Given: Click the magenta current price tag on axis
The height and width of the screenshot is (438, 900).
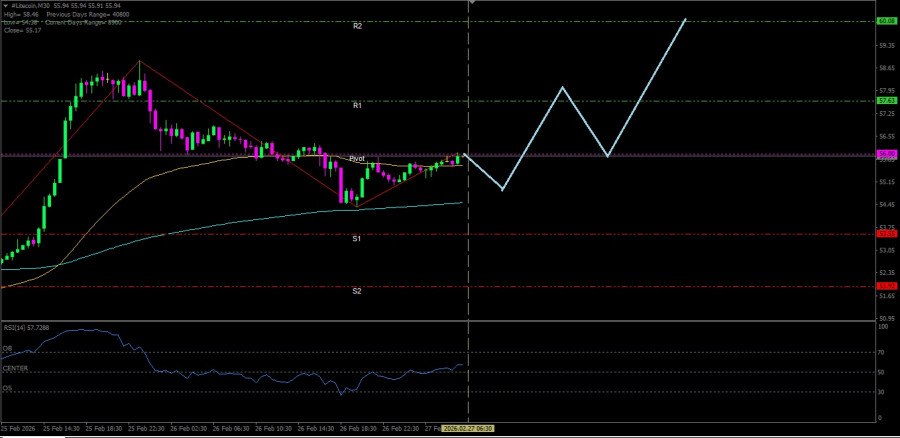Looking at the screenshot, I should pyautogui.click(x=885, y=155).
